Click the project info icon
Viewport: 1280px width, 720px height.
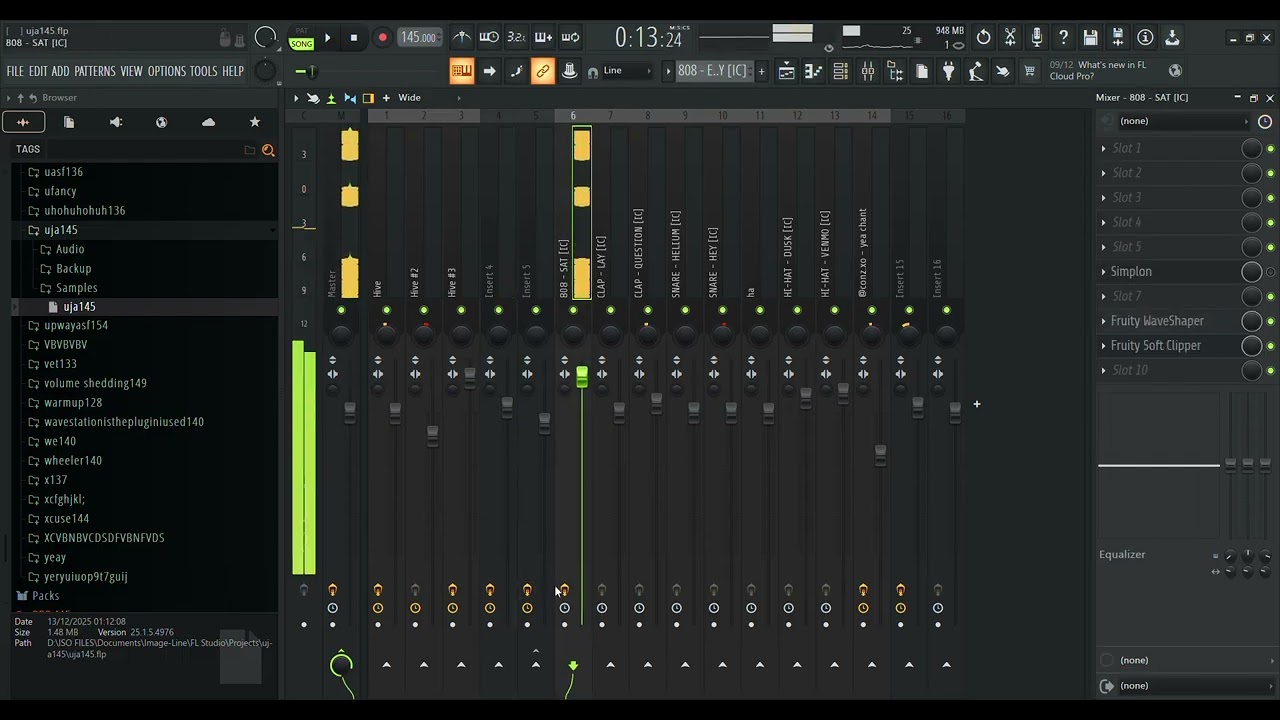tap(1145, 38)
